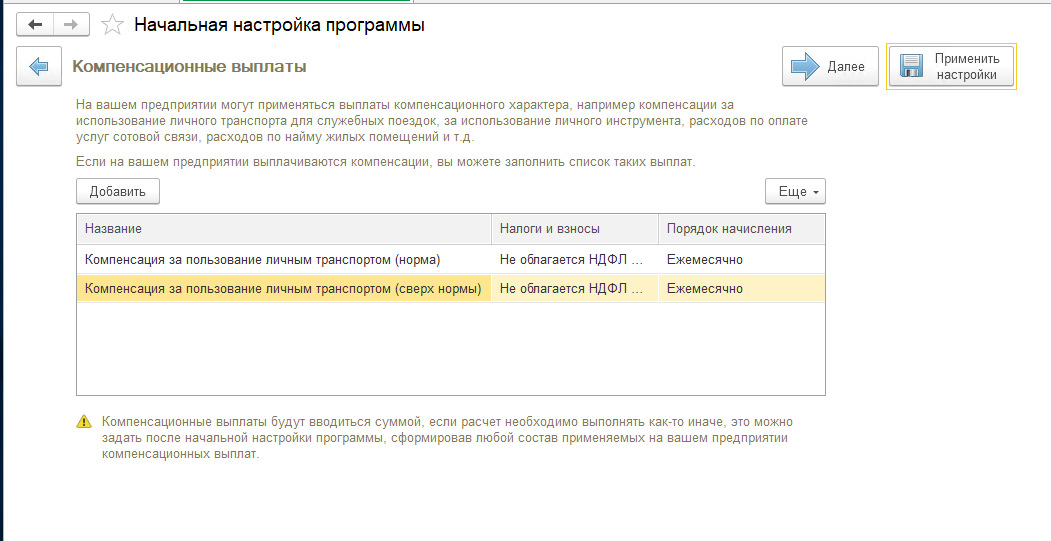Go back using the black left arrow
The width and height of the screenshot is (1051, 541).
tap(35, 25)
